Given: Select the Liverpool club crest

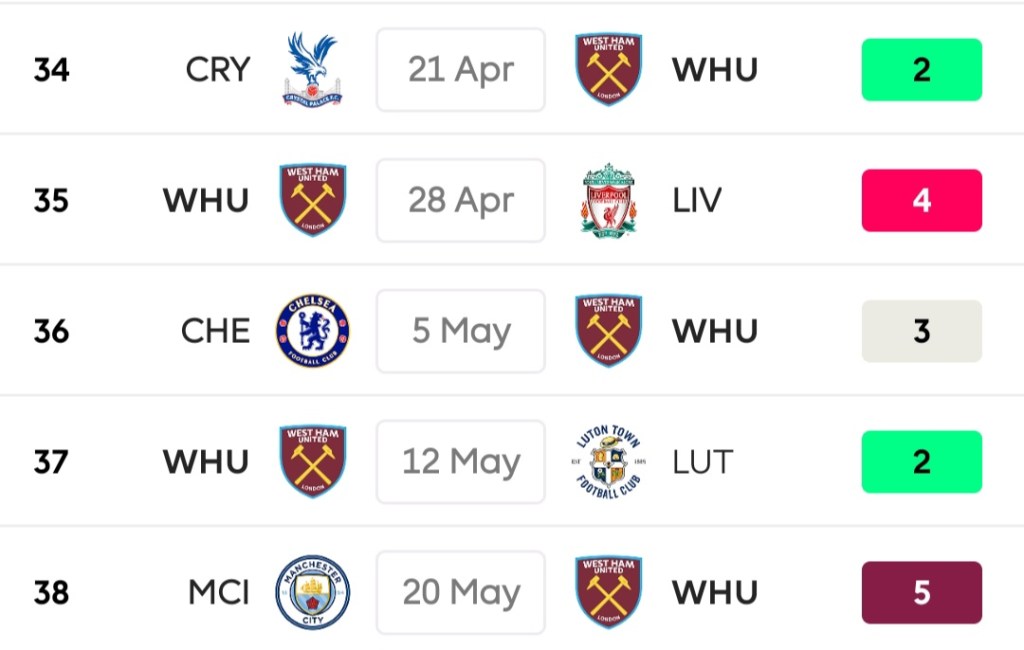Looking at the screenshot, I should point(608,200).
